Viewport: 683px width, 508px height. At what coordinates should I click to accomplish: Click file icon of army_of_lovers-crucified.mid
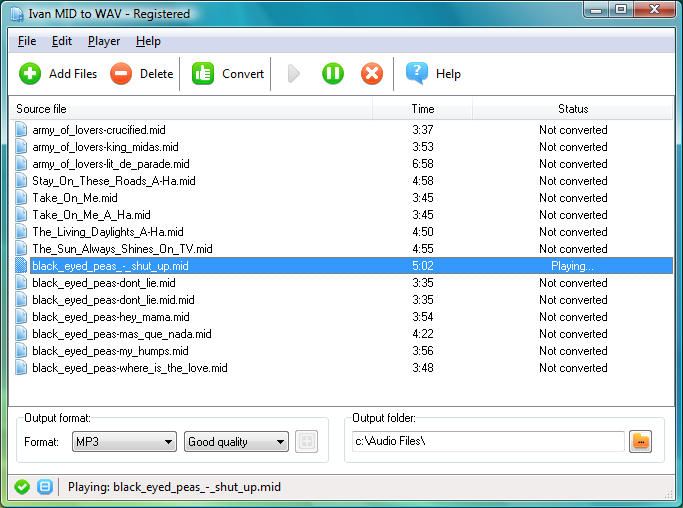(21, 130)
